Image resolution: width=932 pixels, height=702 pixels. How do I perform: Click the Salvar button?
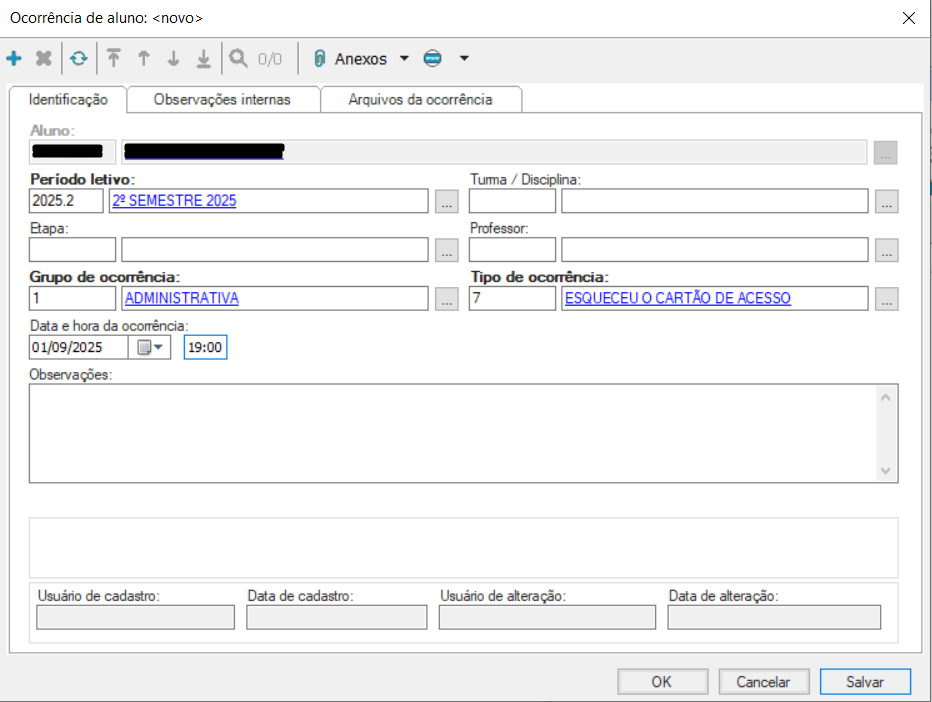864,682
